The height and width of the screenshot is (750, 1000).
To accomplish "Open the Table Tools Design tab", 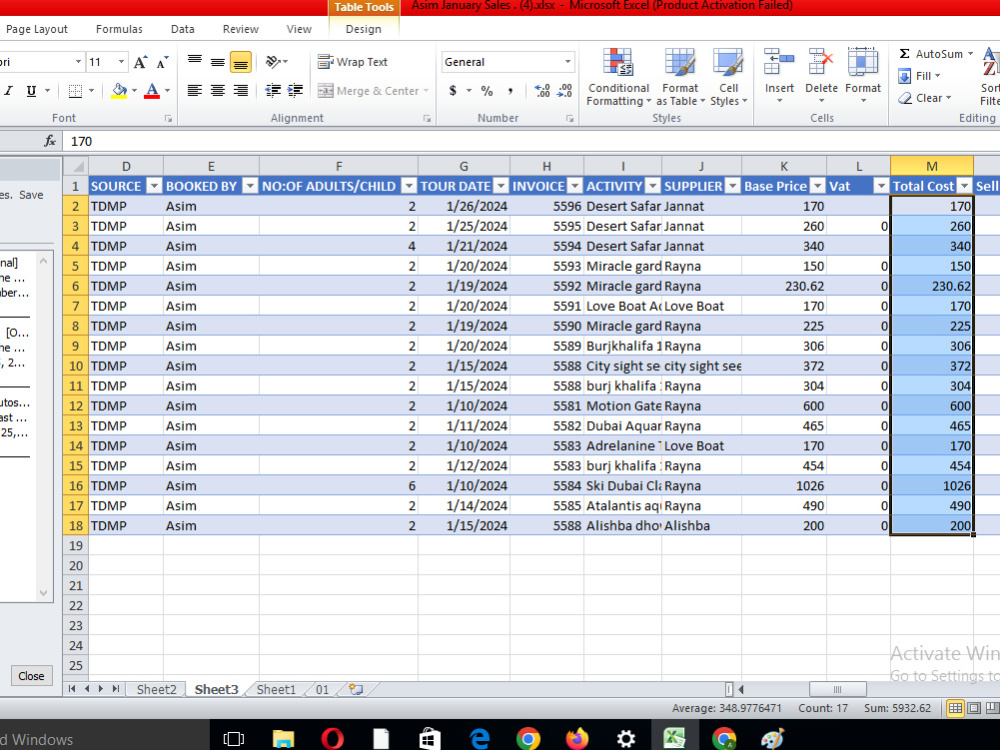I will pyautogui.click(x=364, y=29).
